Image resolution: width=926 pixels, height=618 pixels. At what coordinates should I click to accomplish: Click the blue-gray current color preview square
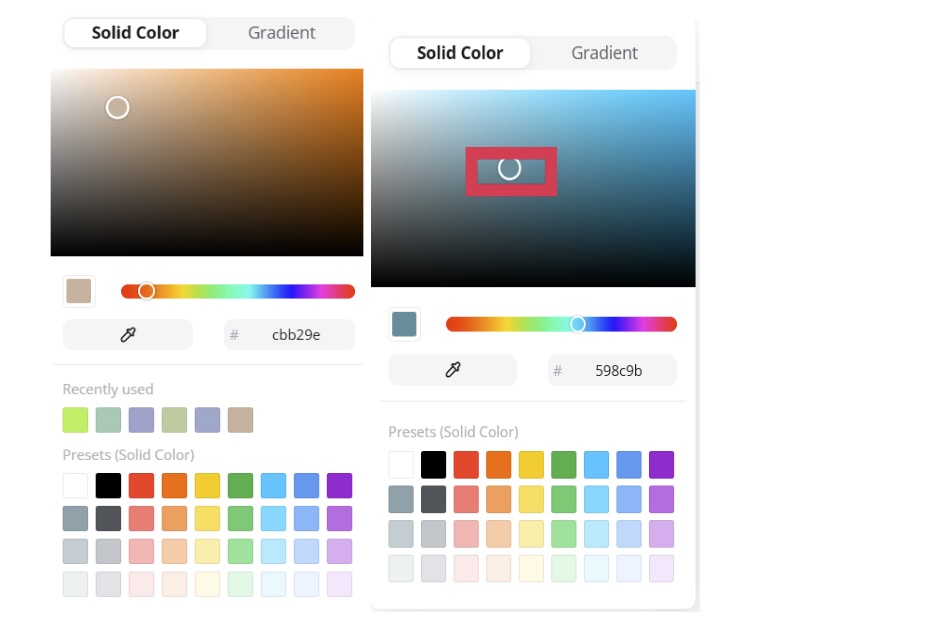click(x=404, y=324)
